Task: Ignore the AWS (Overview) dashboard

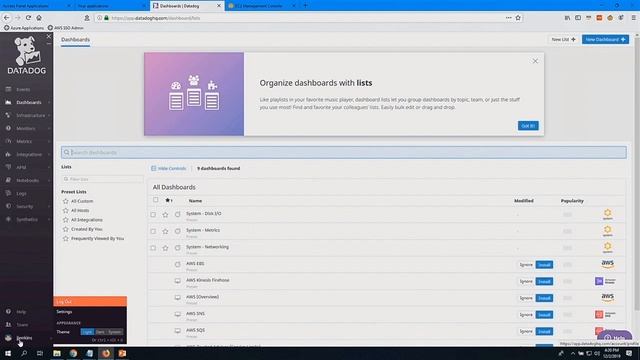Action: pyautogui.click(x=526, y=298)
